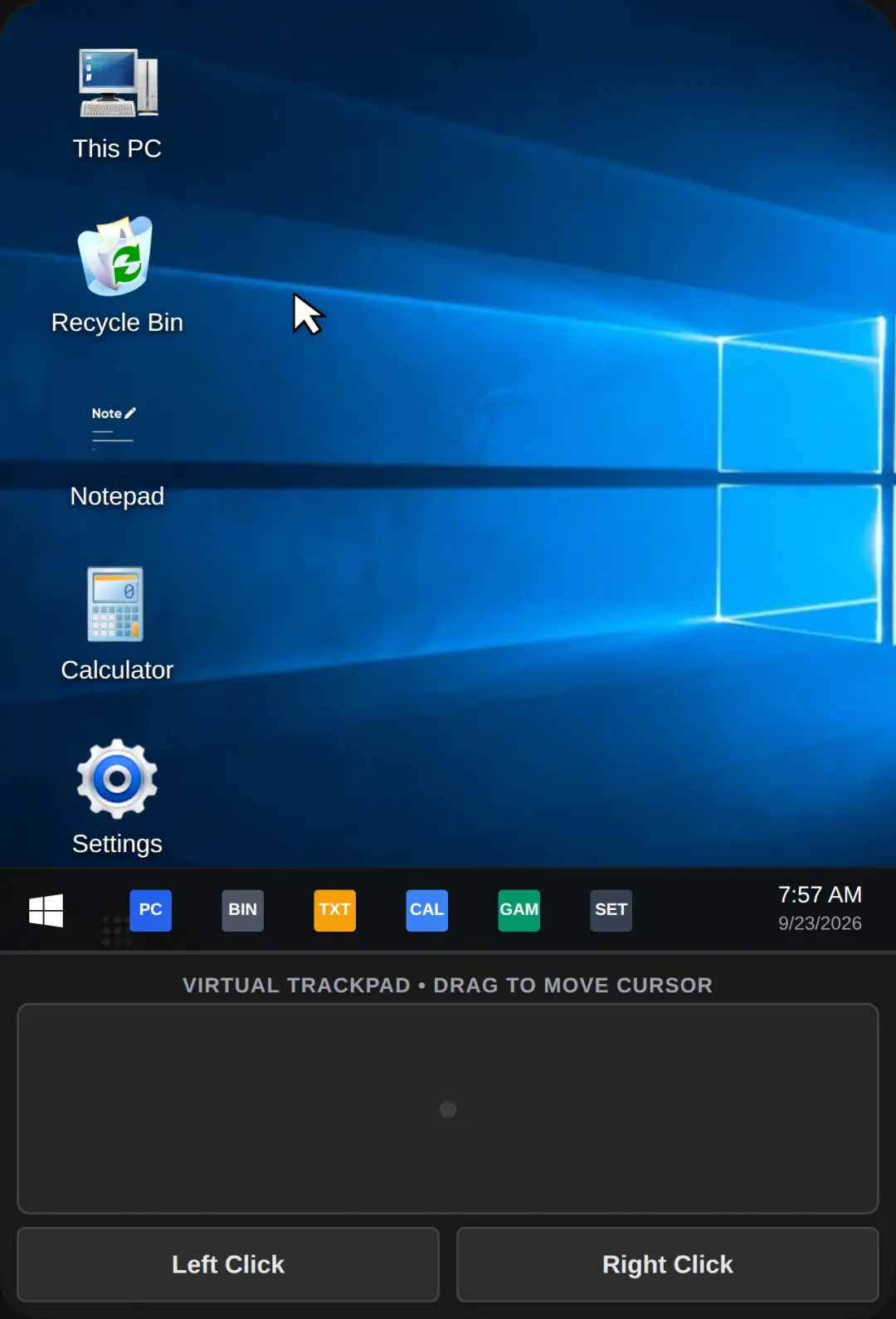896x1319 pixels.
Task: Open the PC taskbar shortcut
Action: [150, 910]
